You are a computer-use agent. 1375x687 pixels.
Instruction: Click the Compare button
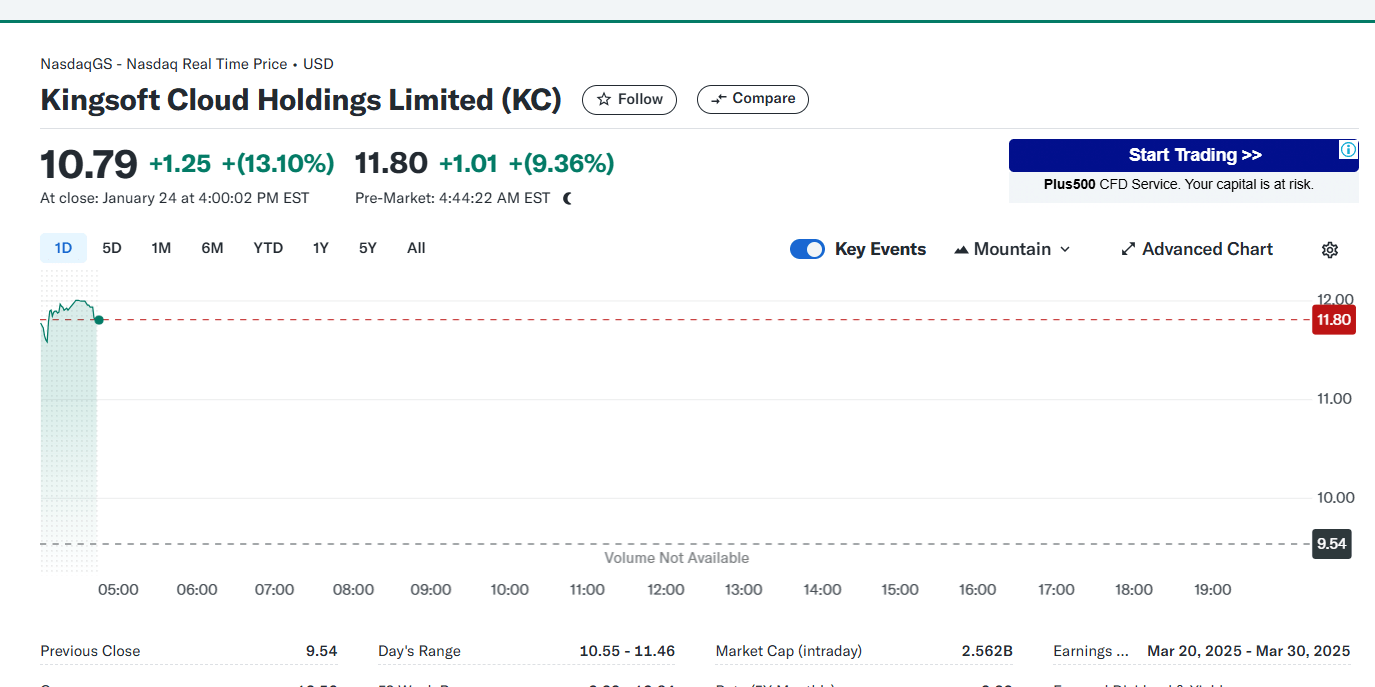click(753, 99)
